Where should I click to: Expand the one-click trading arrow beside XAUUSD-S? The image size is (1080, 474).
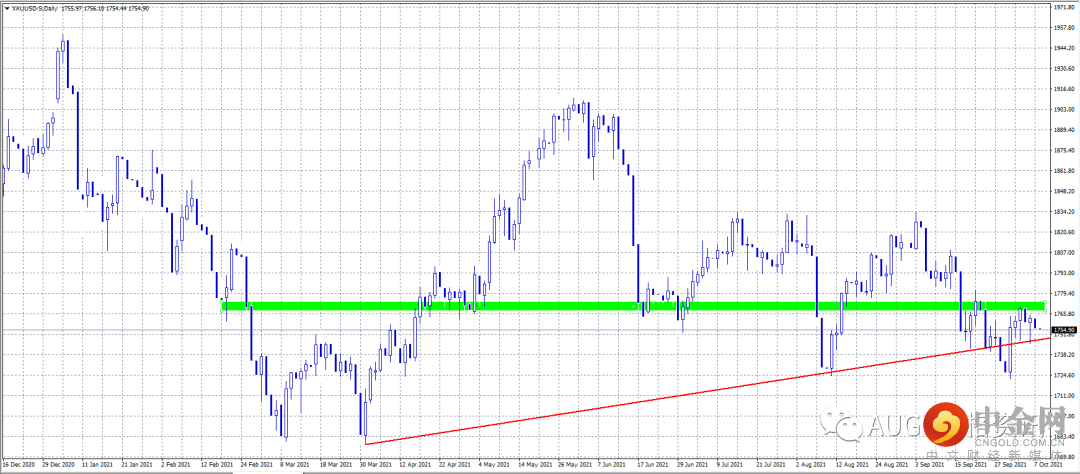point(6,7)
